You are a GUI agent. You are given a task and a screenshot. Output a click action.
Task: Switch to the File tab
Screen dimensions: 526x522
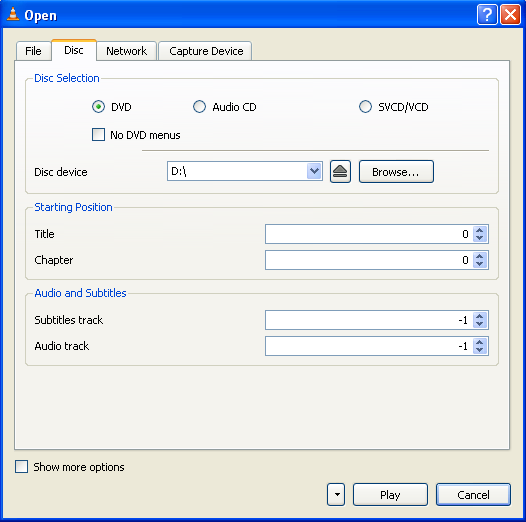[34, 51]
